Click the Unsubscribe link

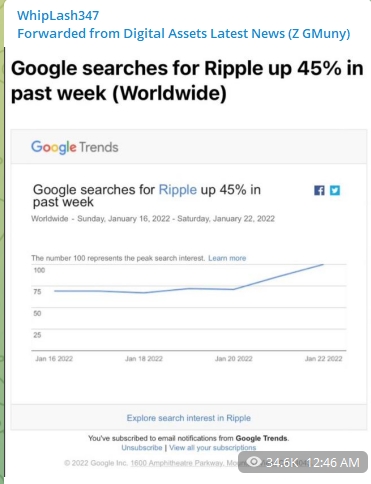pos(142,448)
